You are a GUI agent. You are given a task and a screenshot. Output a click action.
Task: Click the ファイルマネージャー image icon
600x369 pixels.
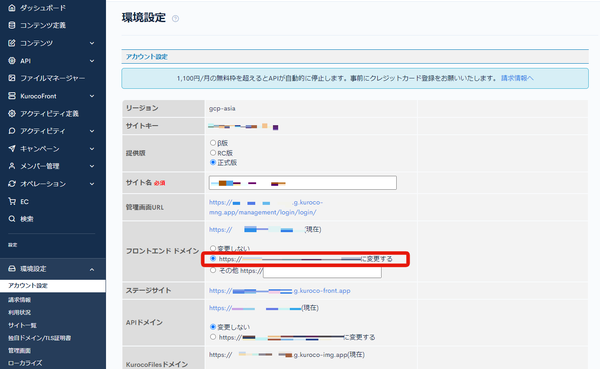pos(12,78)
